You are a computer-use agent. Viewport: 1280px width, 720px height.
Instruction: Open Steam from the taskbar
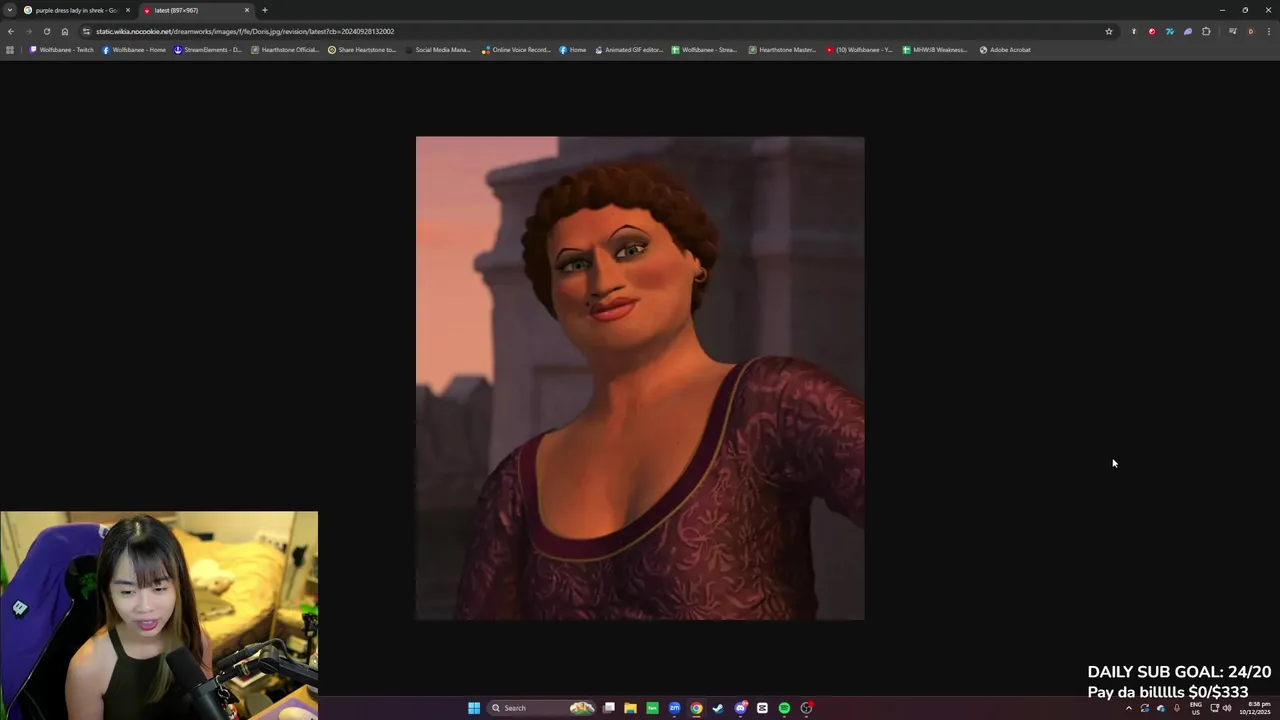718,708
